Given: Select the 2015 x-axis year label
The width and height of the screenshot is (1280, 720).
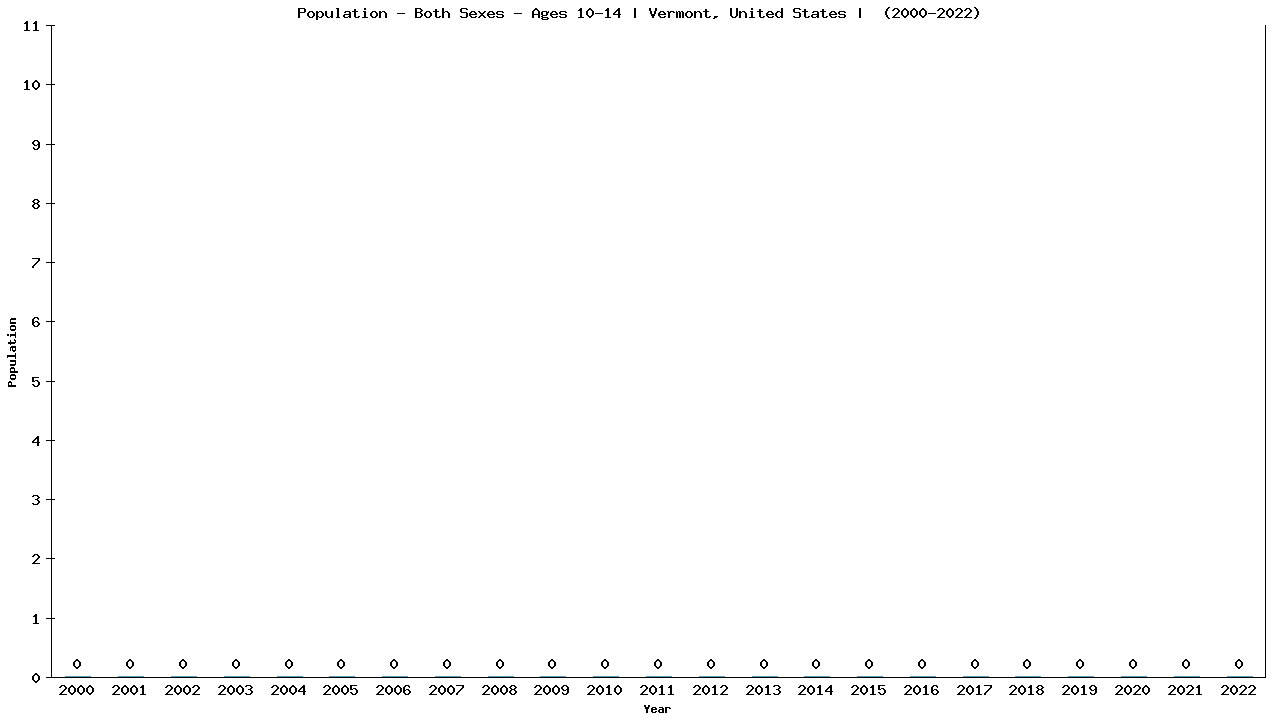Looking at the screenshot, I should tap(869, 690).
